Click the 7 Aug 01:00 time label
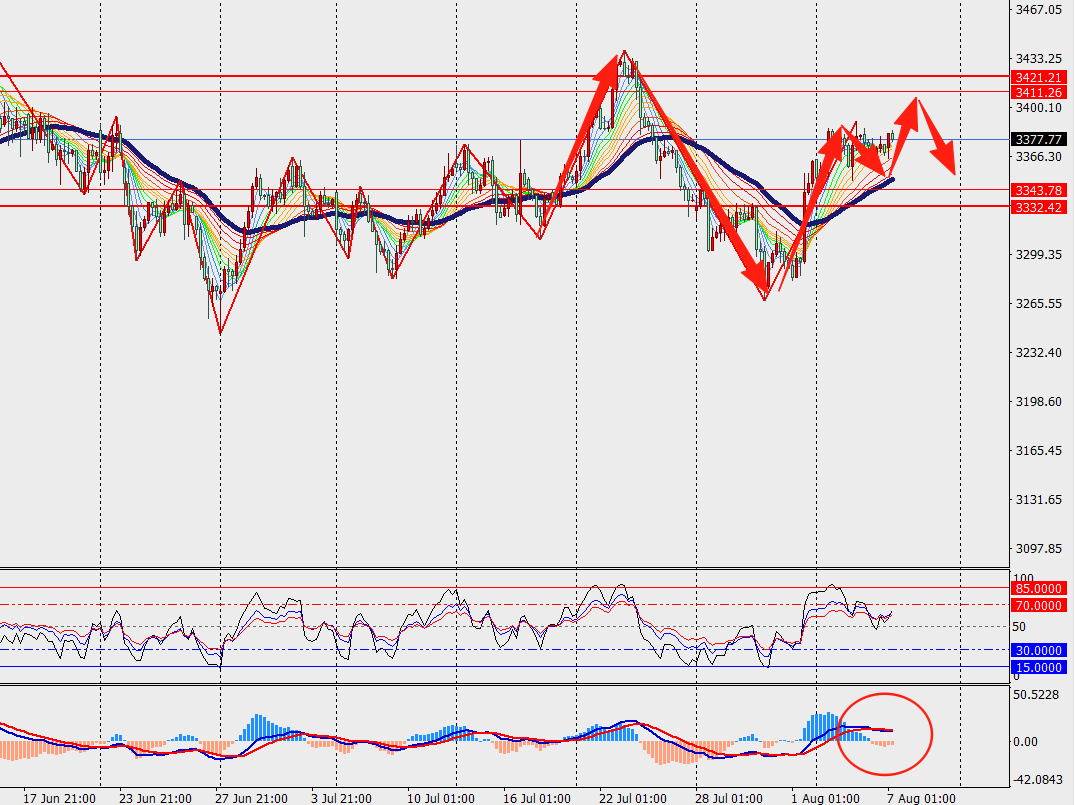Screen dimensions: 1075x805 [x=921, y=798]
